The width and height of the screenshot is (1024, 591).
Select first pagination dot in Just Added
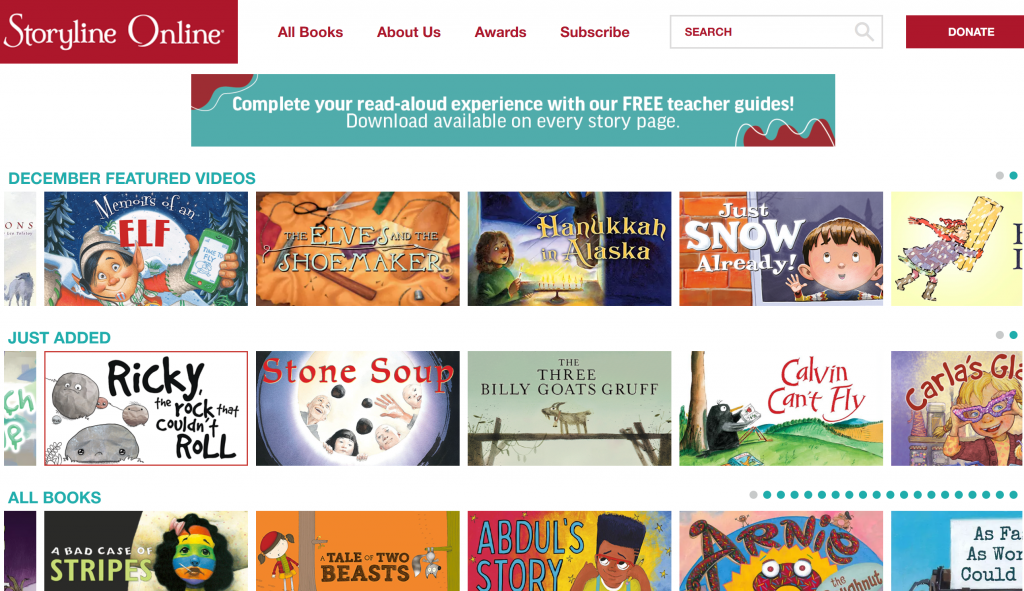(999, 335)
